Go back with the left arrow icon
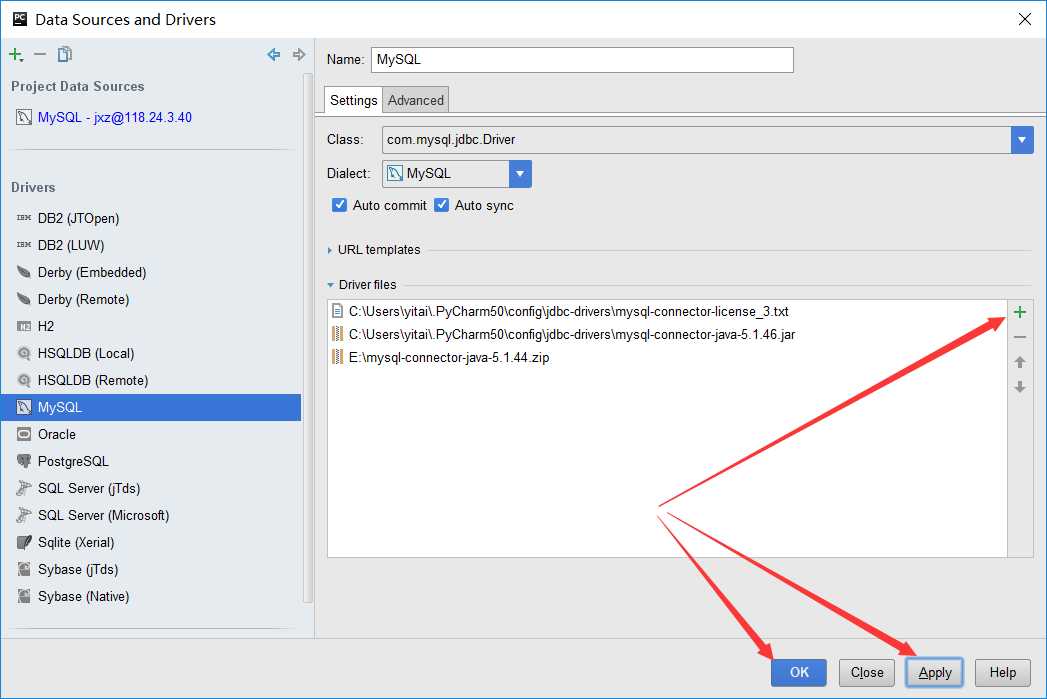 tap(274, 54)
